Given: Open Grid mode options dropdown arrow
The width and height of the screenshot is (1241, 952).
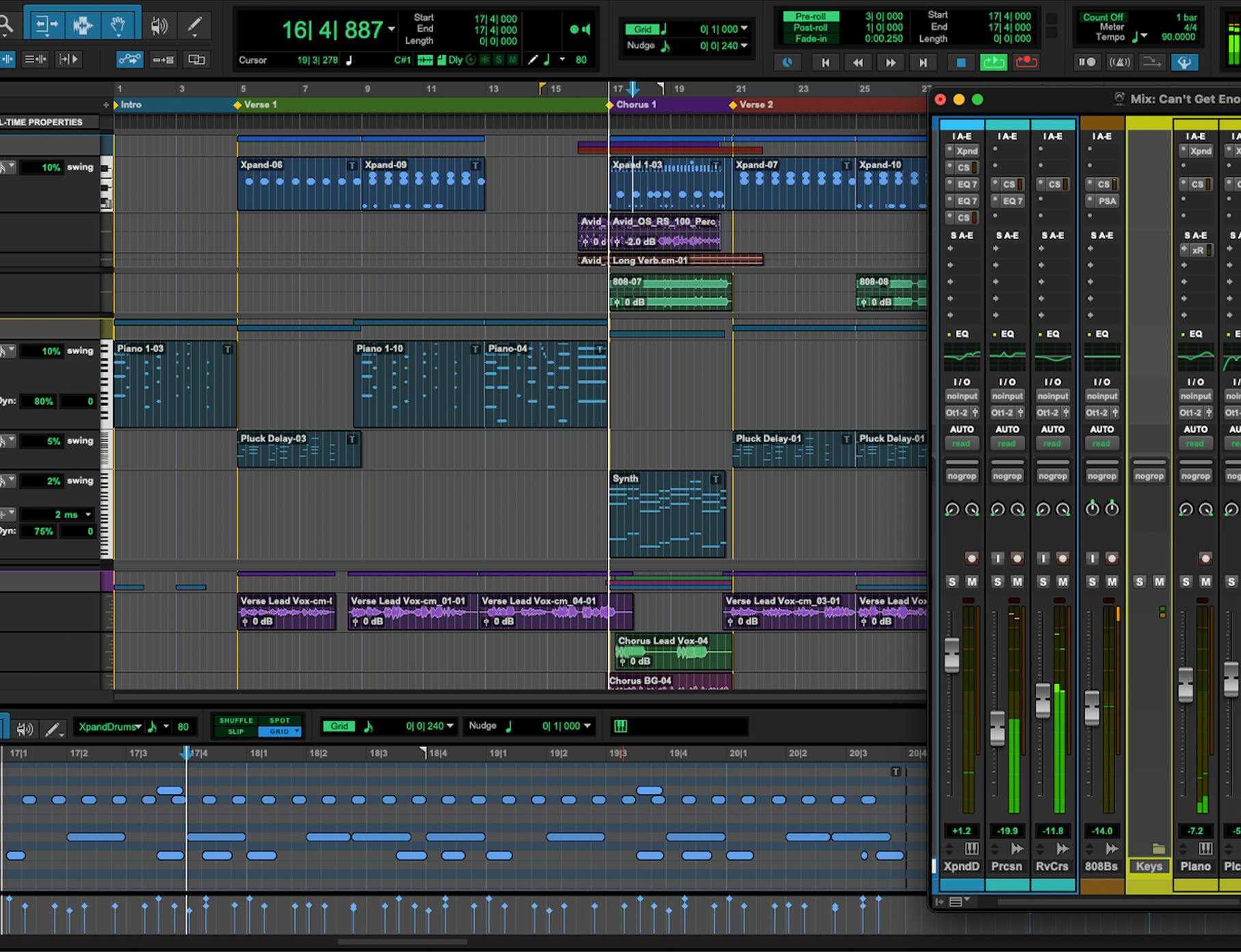Looking at the screenshot, I should tap(297, 732).
